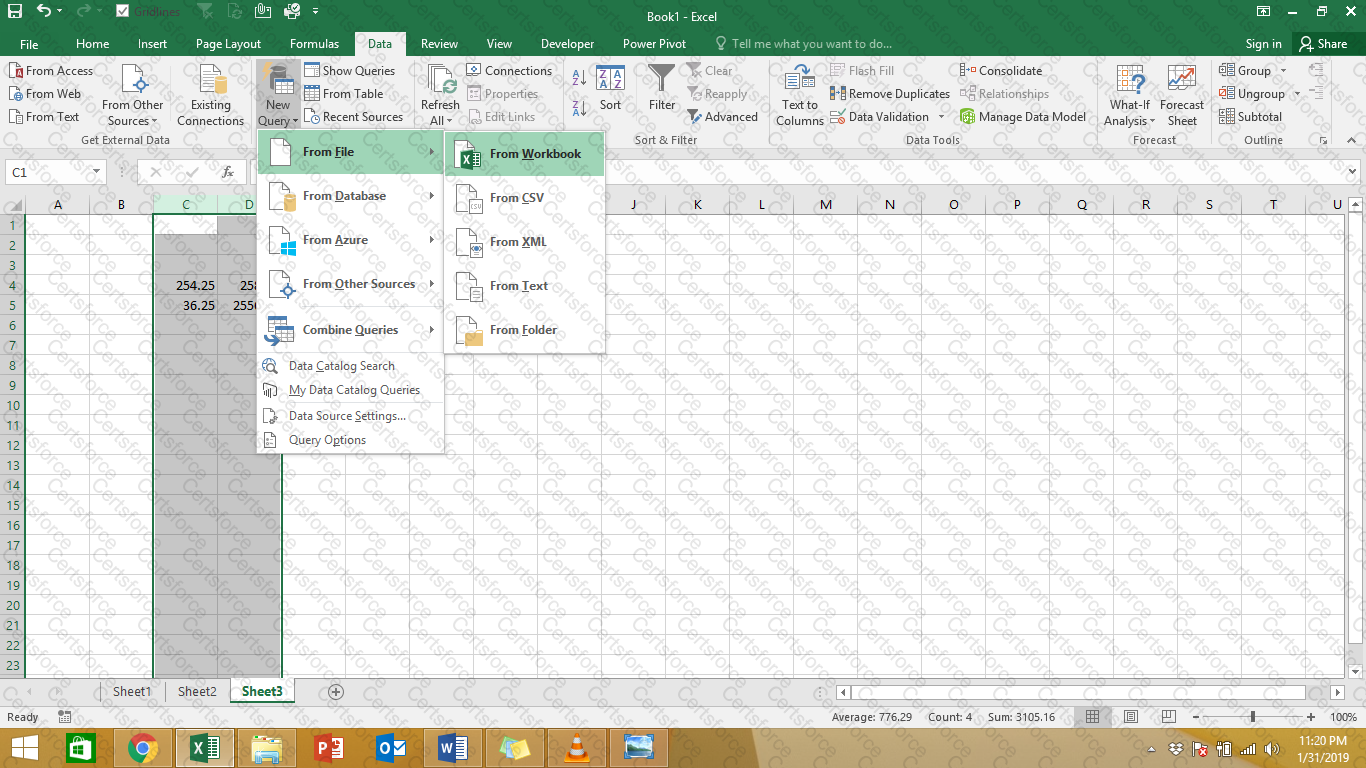
Task: Switch to the Page Layout view in the status bar
Action: point(1130,717)
